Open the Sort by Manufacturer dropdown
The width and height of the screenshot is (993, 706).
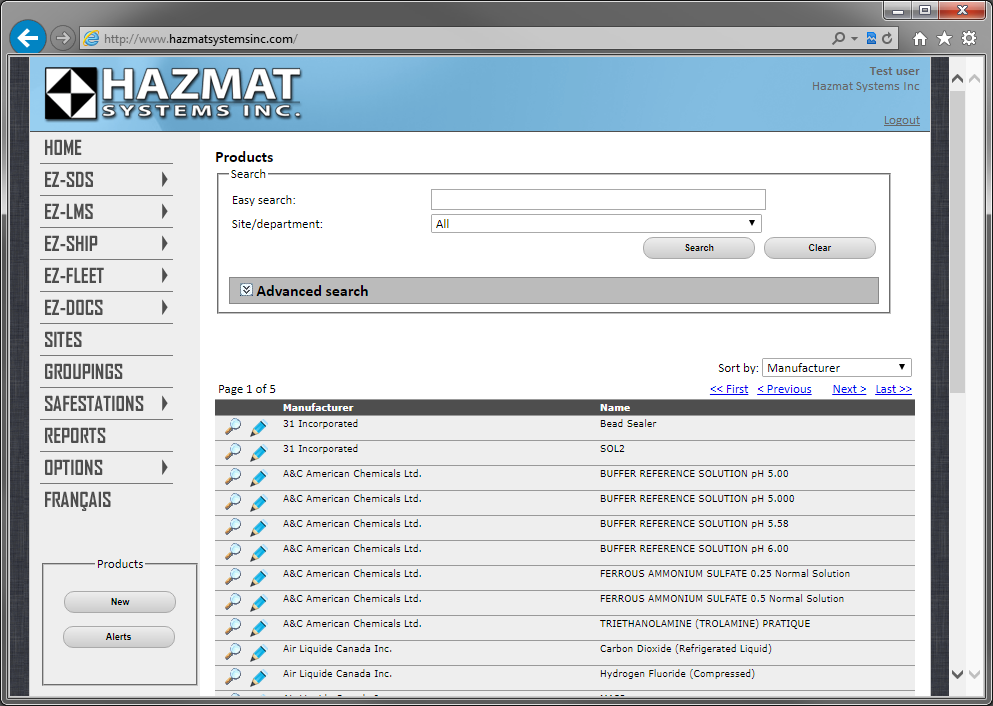[837, 368]
